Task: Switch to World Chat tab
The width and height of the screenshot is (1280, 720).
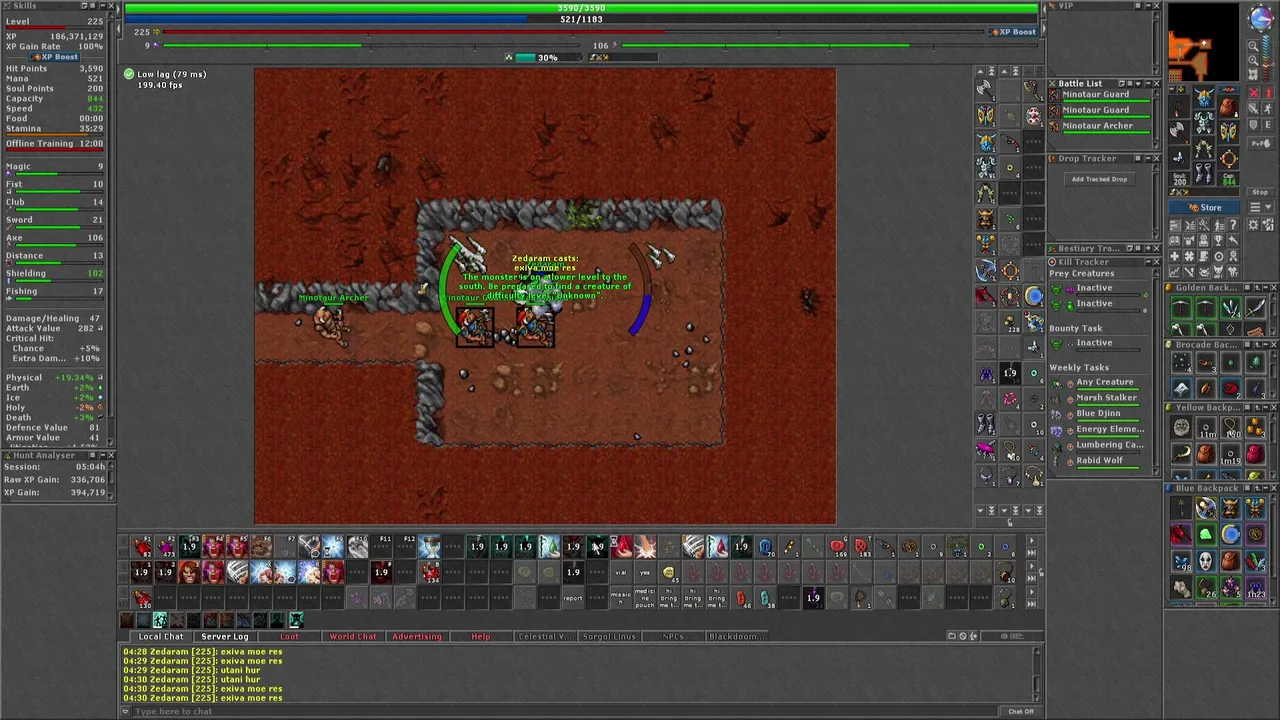Action: (353, 636)
